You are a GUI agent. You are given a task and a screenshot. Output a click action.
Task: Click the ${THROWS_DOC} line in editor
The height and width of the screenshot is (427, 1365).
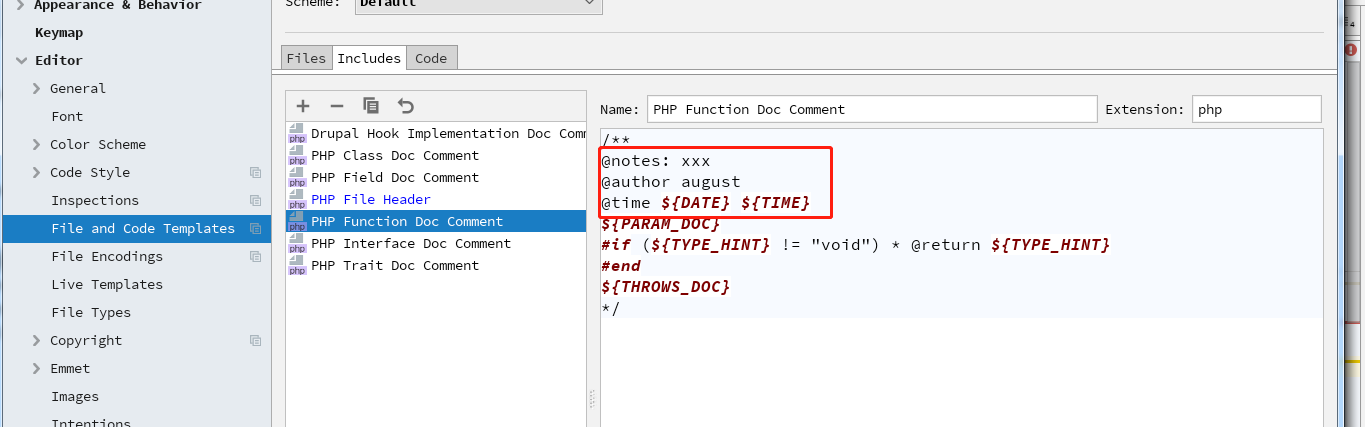pos(666,287)
